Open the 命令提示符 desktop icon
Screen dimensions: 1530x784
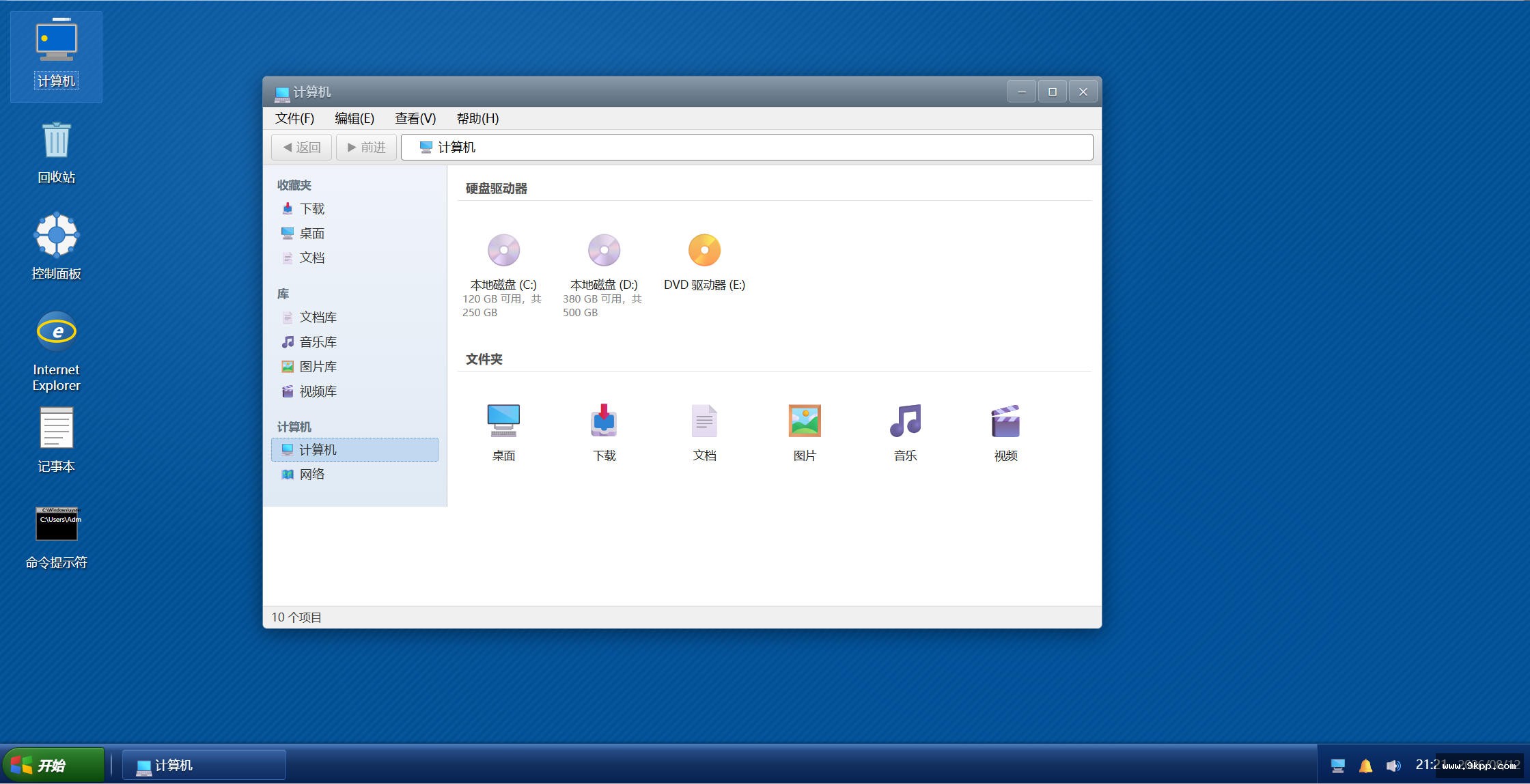(56, 537)
